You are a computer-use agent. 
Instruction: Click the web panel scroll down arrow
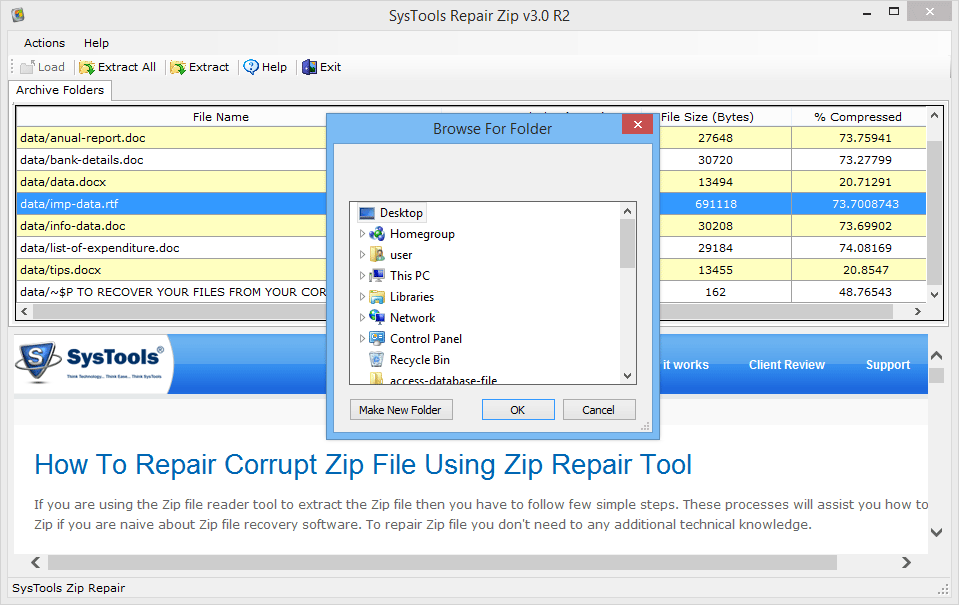point(936,532)
